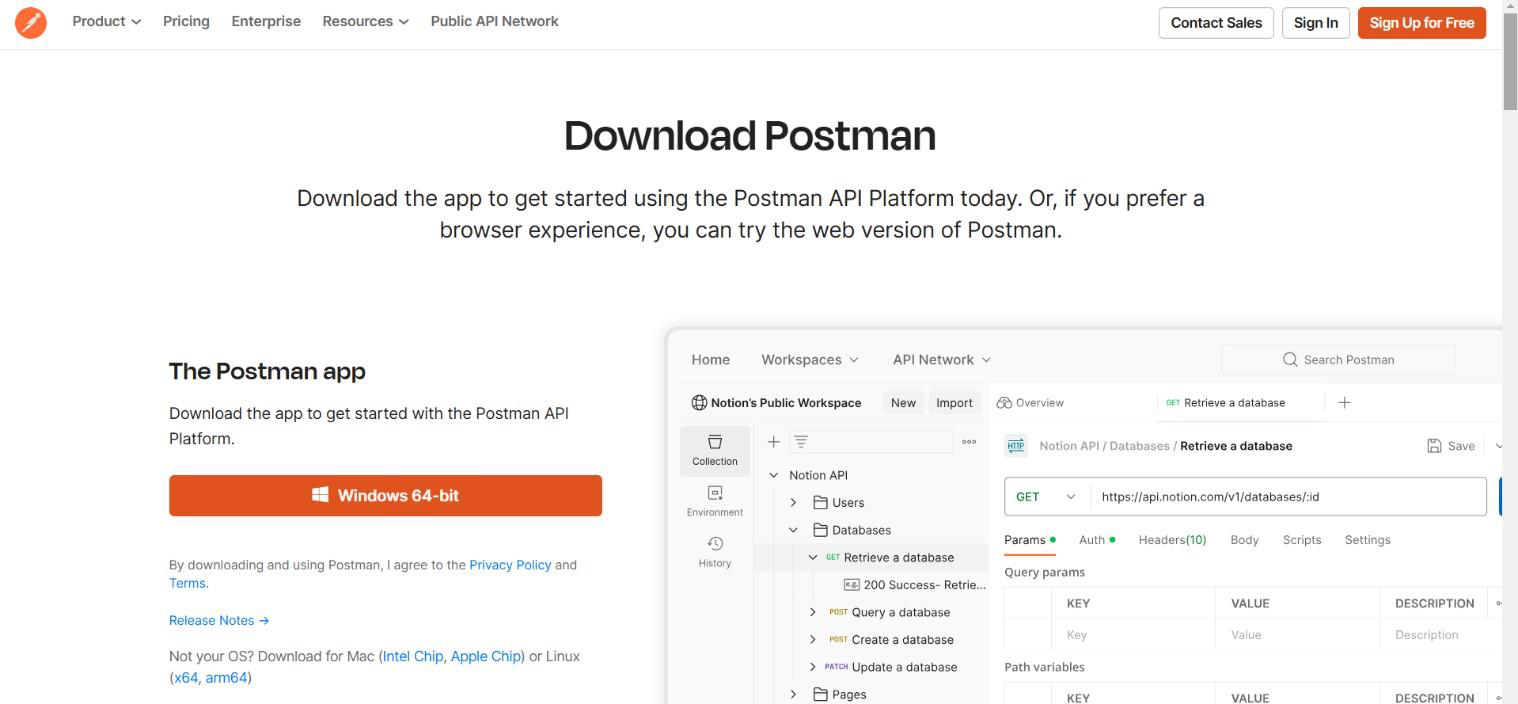Click the Import button in the workspace

[954, 402]
